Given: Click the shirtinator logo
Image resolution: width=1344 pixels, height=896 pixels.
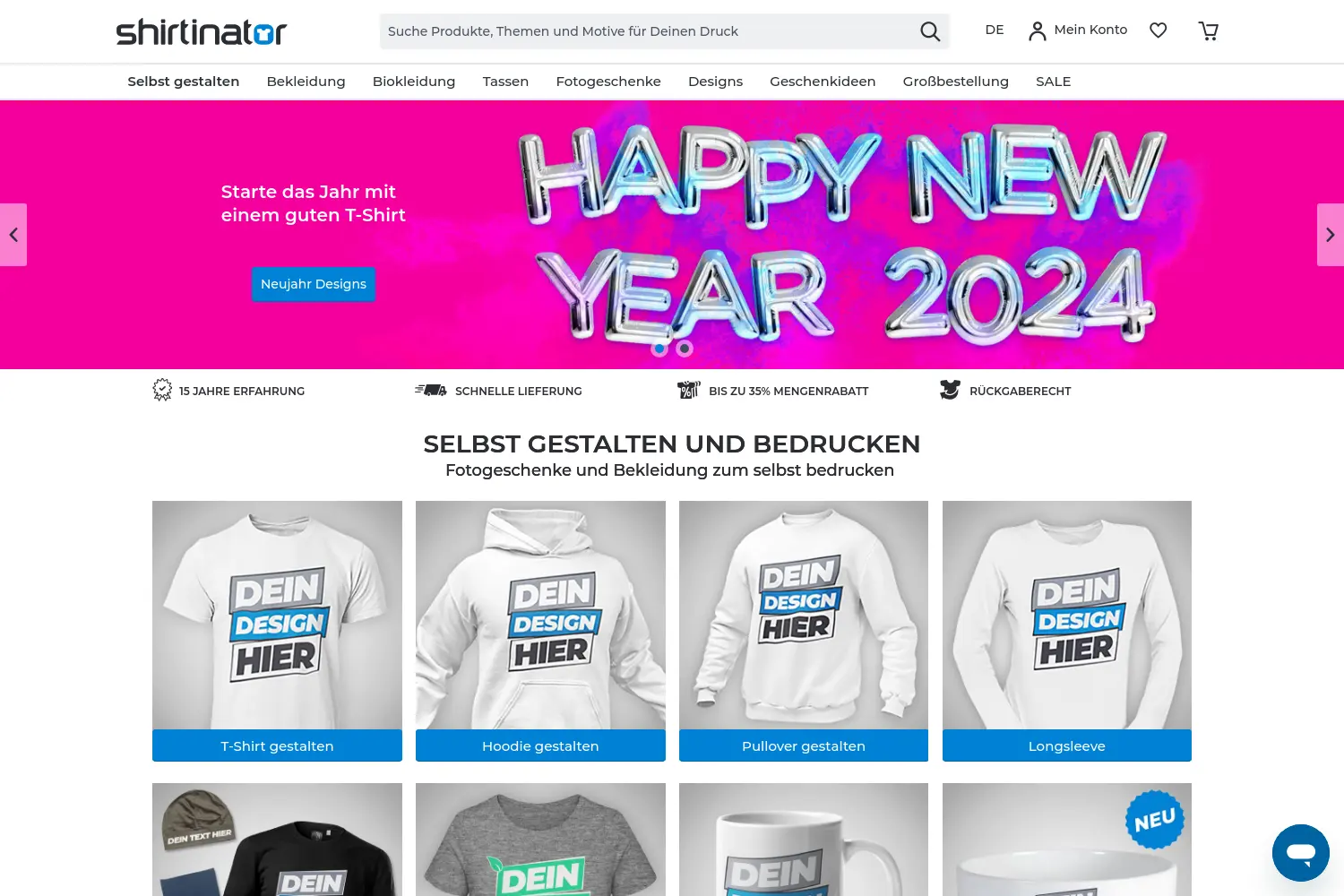Looking at the screenshot, I should coord(202,32).
